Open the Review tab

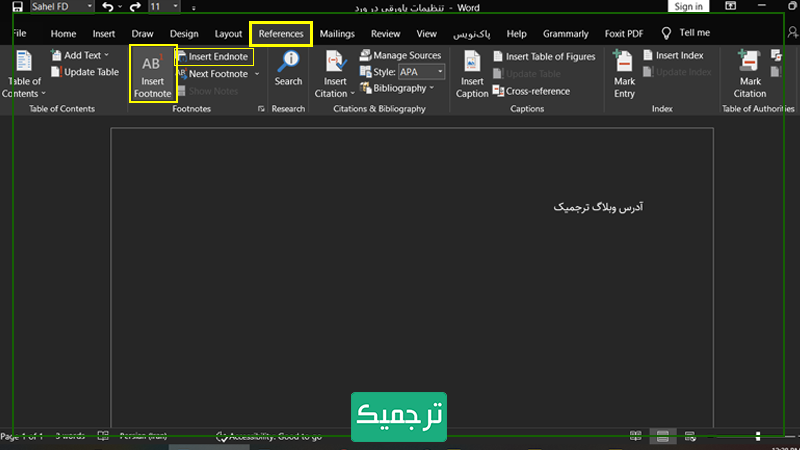(385, 34)
